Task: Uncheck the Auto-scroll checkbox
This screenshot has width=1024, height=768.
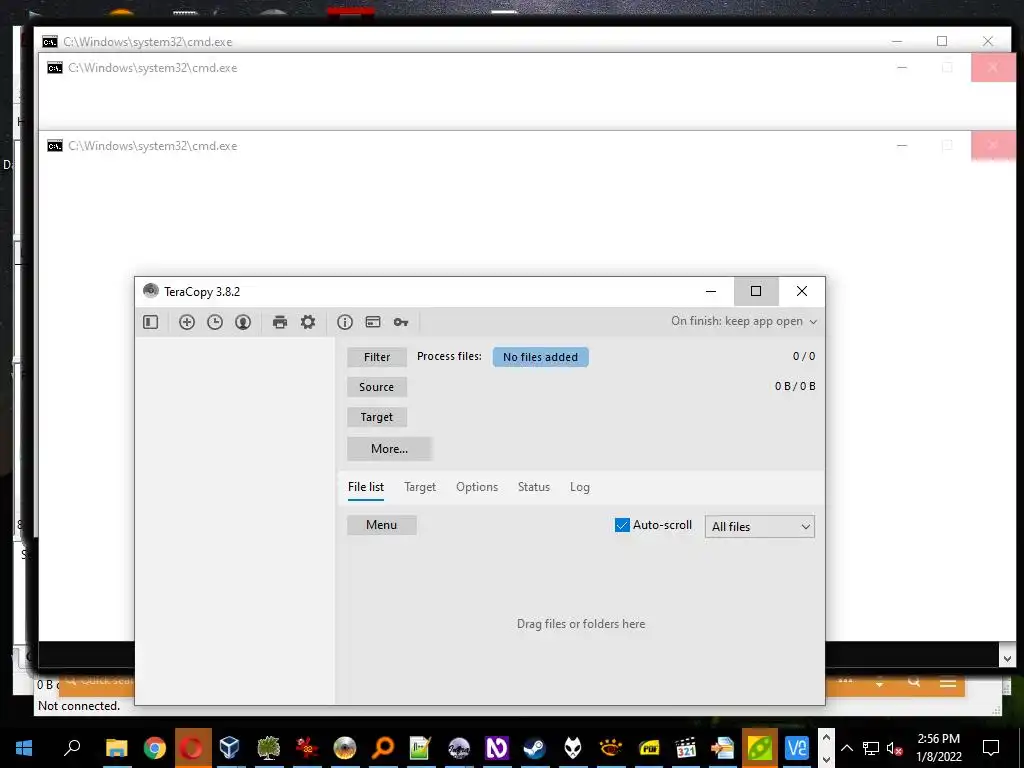Action: (622, 525)
